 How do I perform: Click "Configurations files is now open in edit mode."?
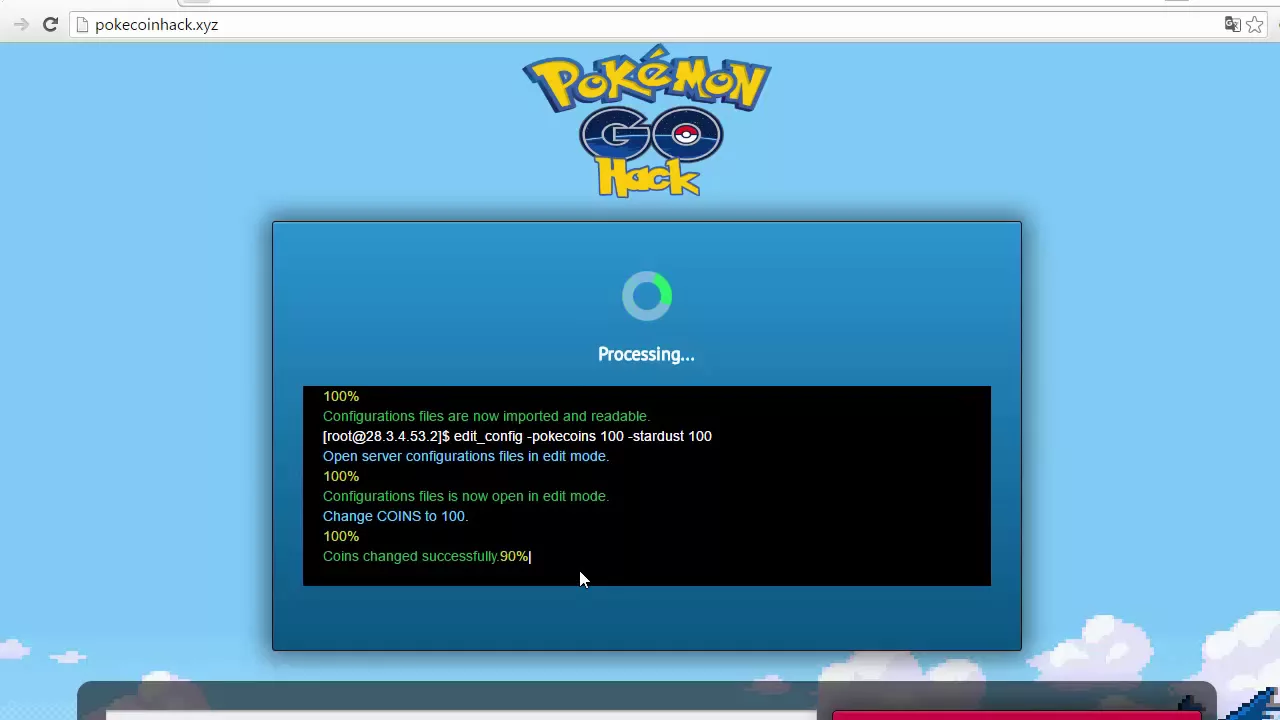tap(466, 496)
